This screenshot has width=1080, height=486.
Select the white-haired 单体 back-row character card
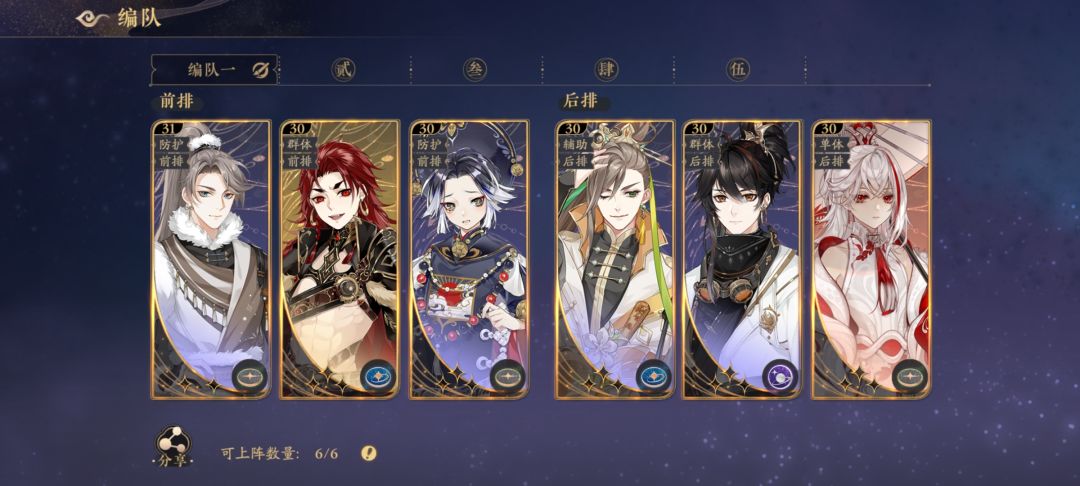[x=871, y=260]
